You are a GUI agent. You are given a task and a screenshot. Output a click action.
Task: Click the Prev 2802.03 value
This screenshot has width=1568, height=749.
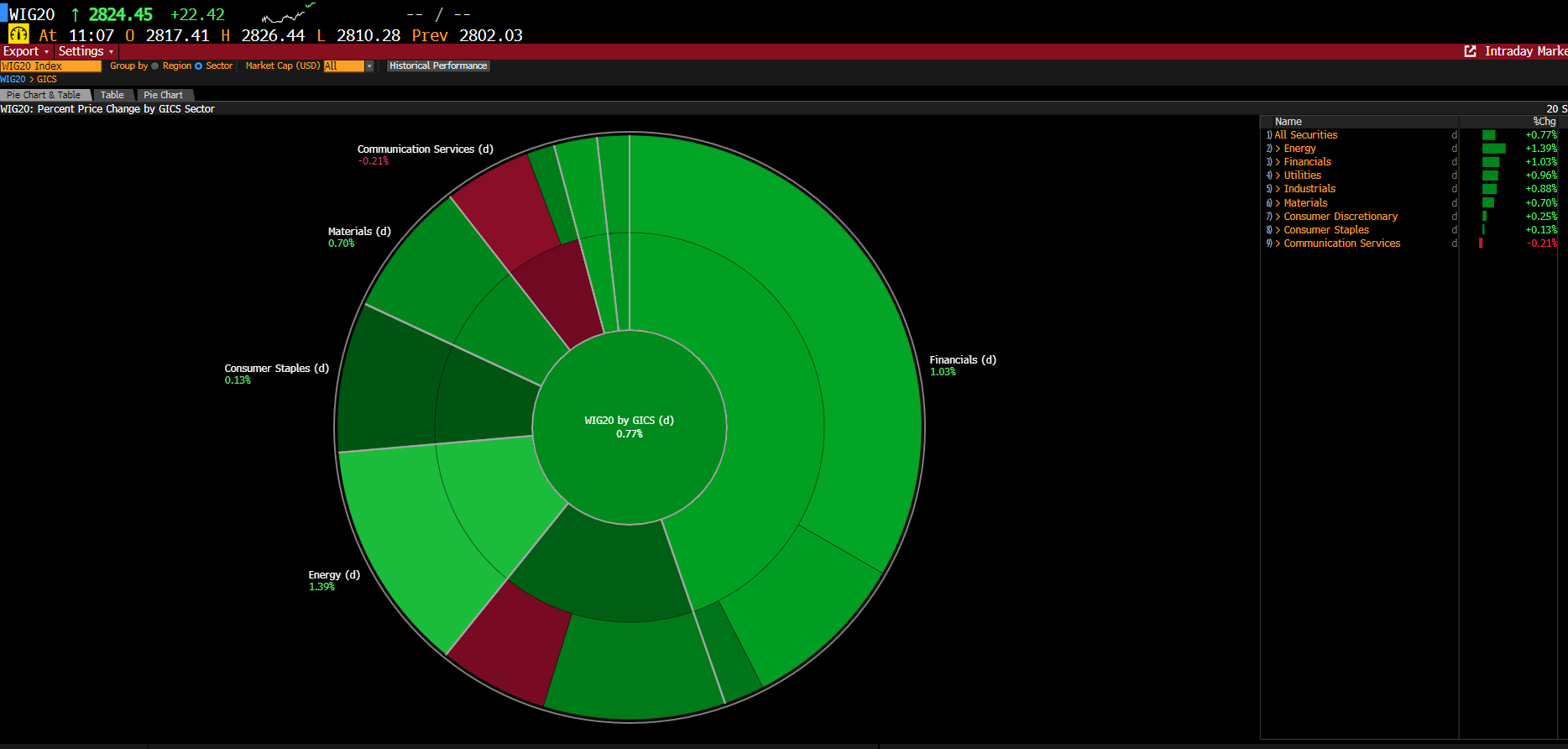point(468,35)
